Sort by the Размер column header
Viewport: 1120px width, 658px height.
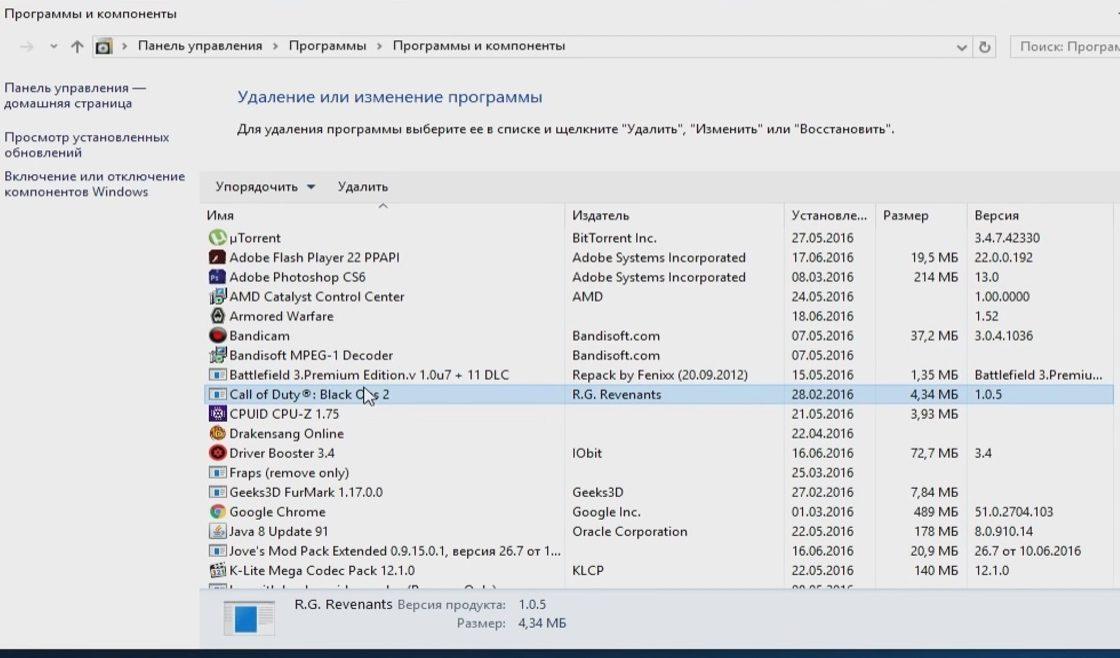921,215
